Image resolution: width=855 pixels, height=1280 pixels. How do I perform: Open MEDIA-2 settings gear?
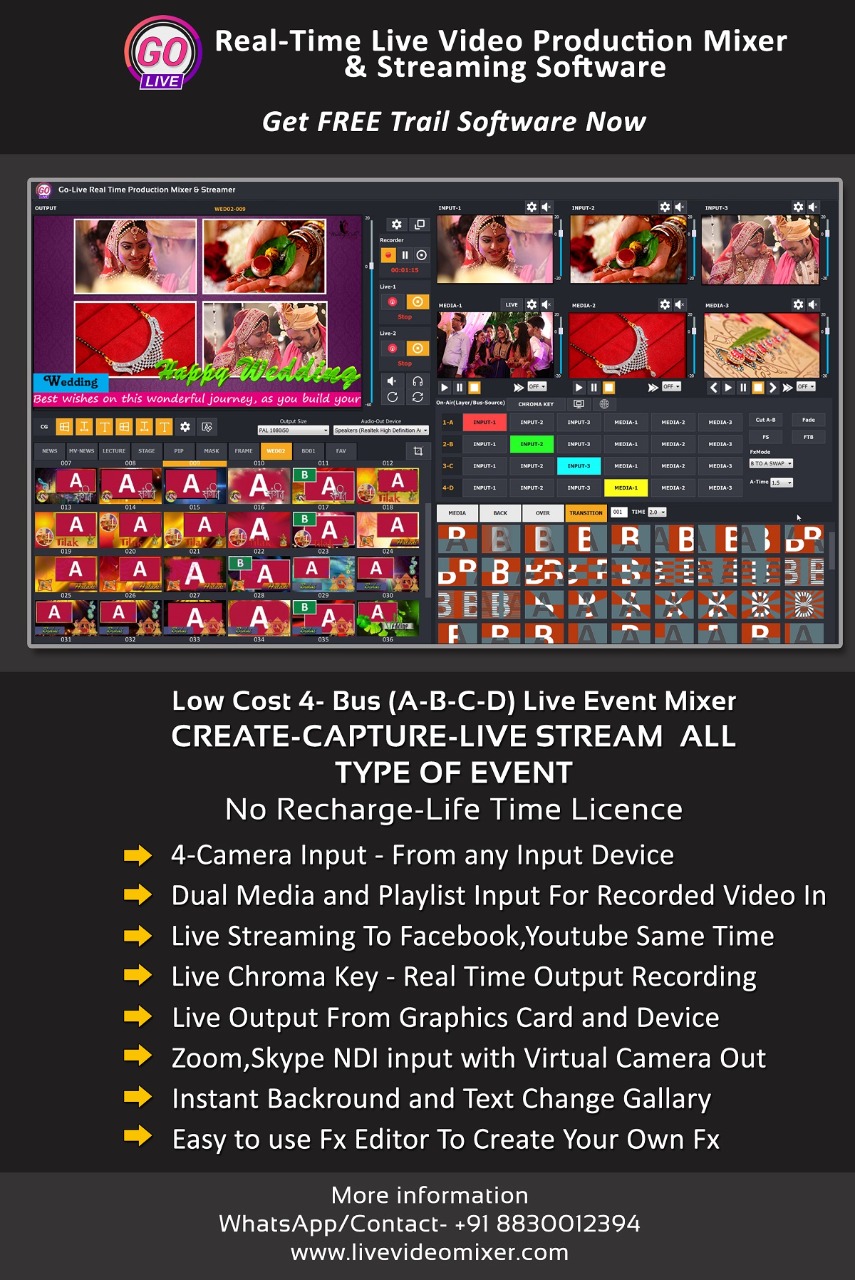coord(665,304)
